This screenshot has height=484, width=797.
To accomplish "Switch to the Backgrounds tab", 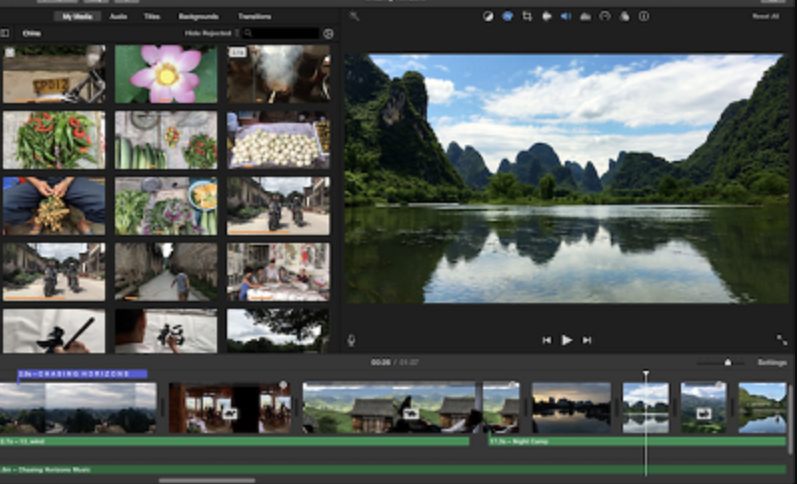I will [x=199, y=16].
